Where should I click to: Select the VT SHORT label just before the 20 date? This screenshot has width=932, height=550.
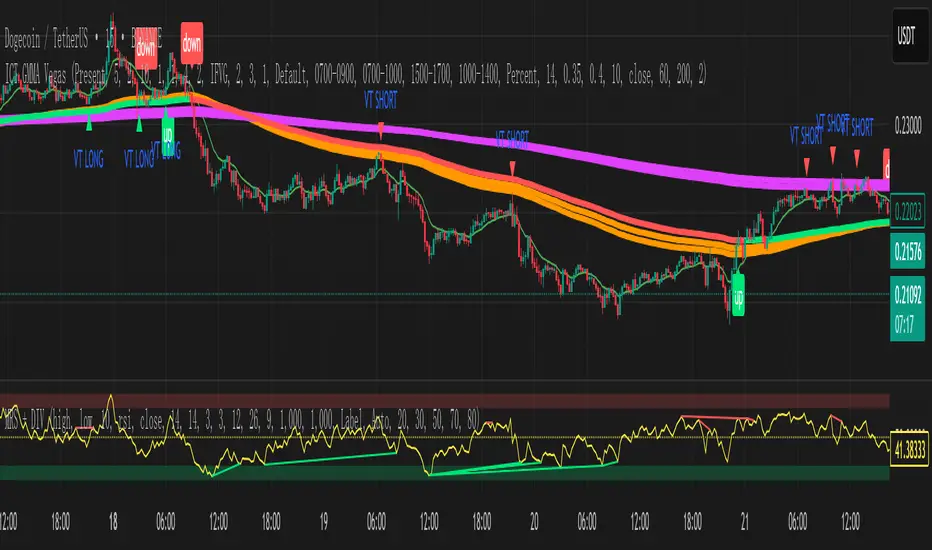click(x=512, y=140)
